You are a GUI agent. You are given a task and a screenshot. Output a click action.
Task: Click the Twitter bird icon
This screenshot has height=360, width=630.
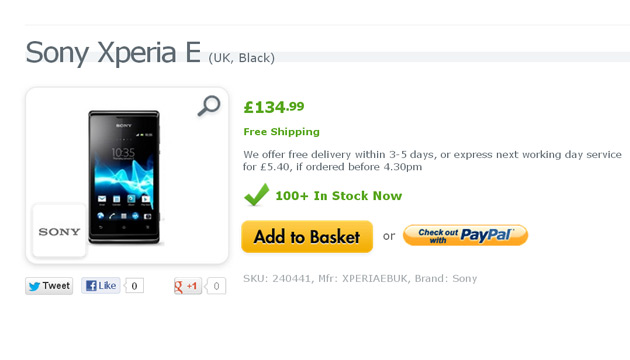pos(34,286)
